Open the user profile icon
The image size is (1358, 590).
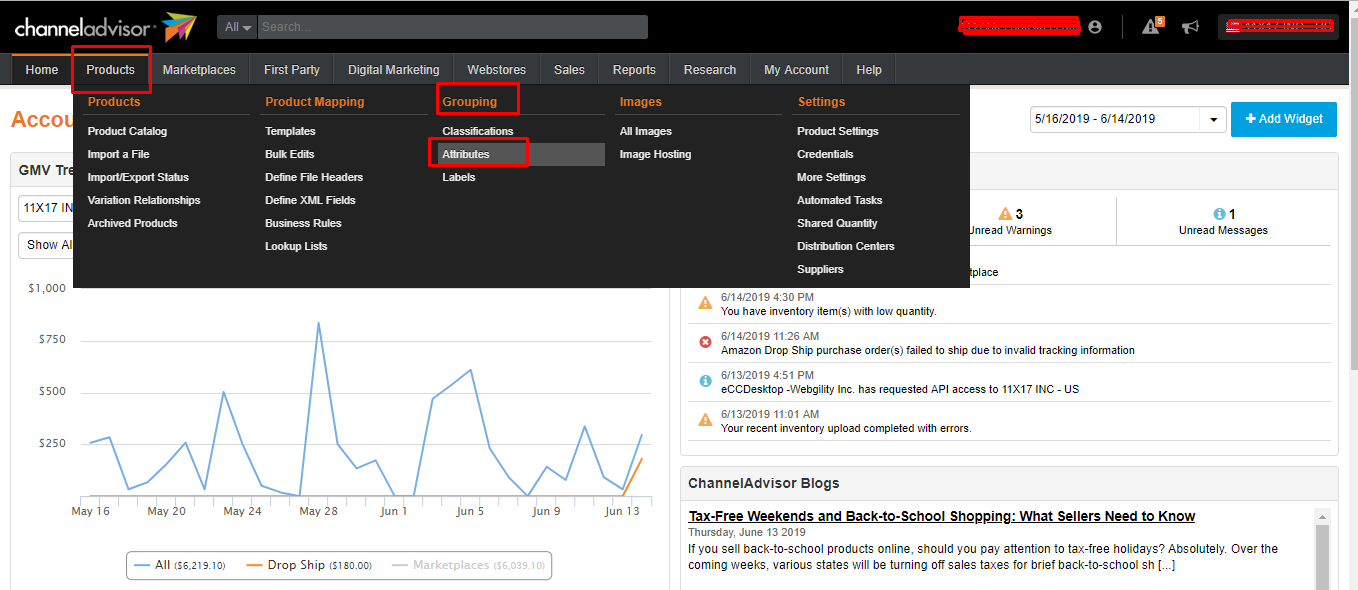(1095, 27)
